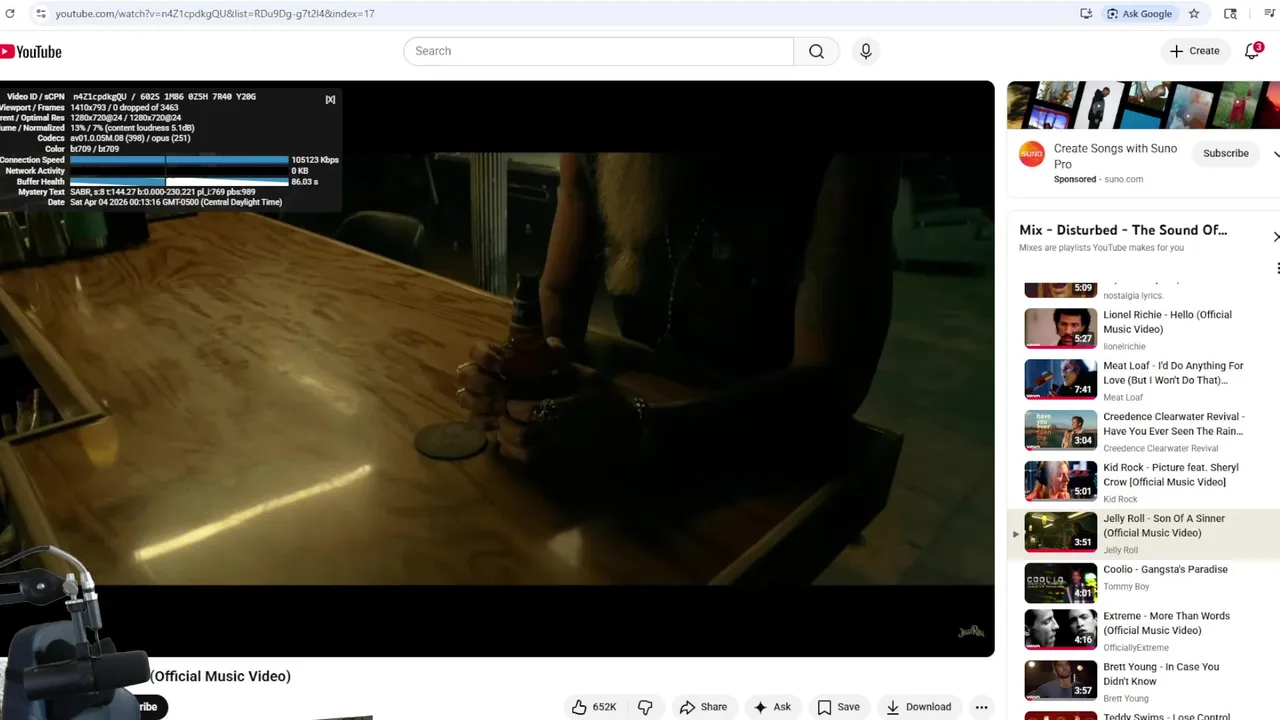
Task: Close the Mix playlist panel
Action: 1276,237
